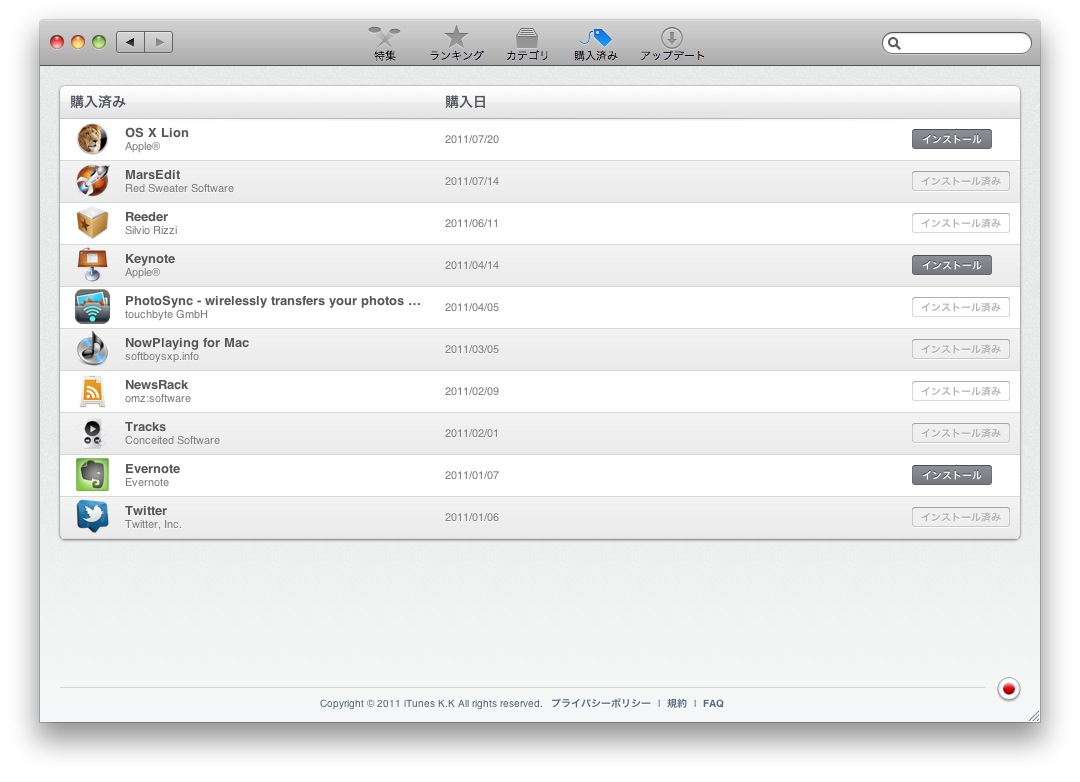1080x782 pixels.
Task: Click the Twitter bird app icon
Action: click(92, 517)
